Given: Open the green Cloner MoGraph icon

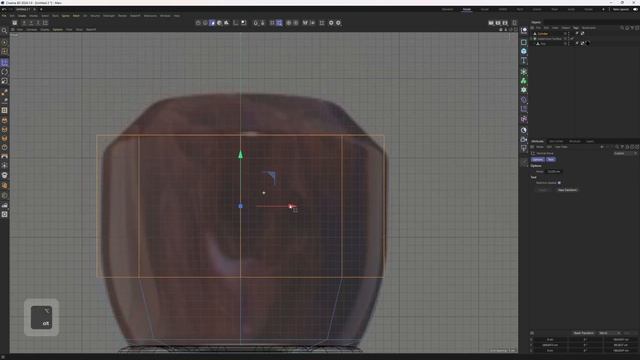Looking at the screenshot, I should 524,81.
